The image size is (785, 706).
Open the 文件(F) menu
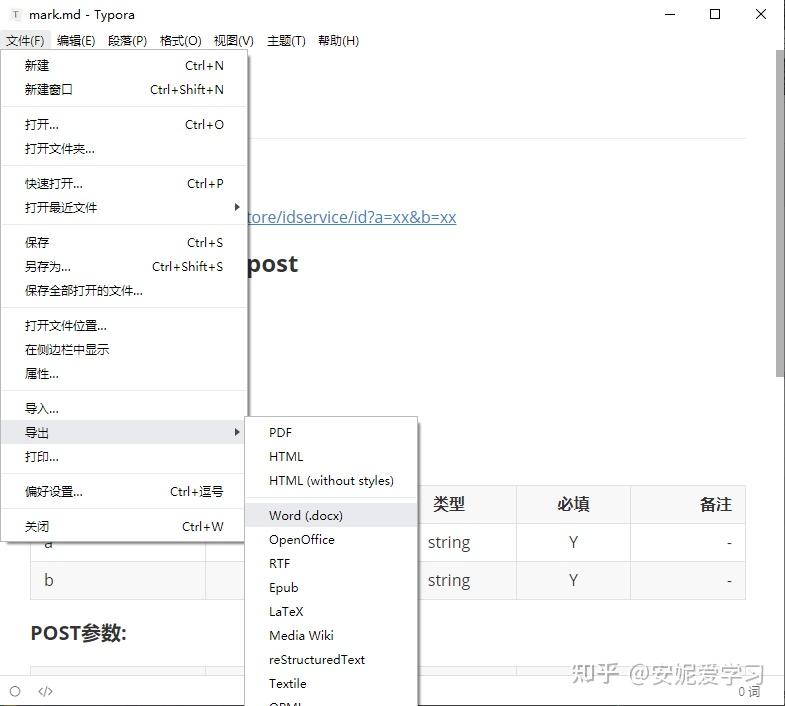[x=25, y=41]
